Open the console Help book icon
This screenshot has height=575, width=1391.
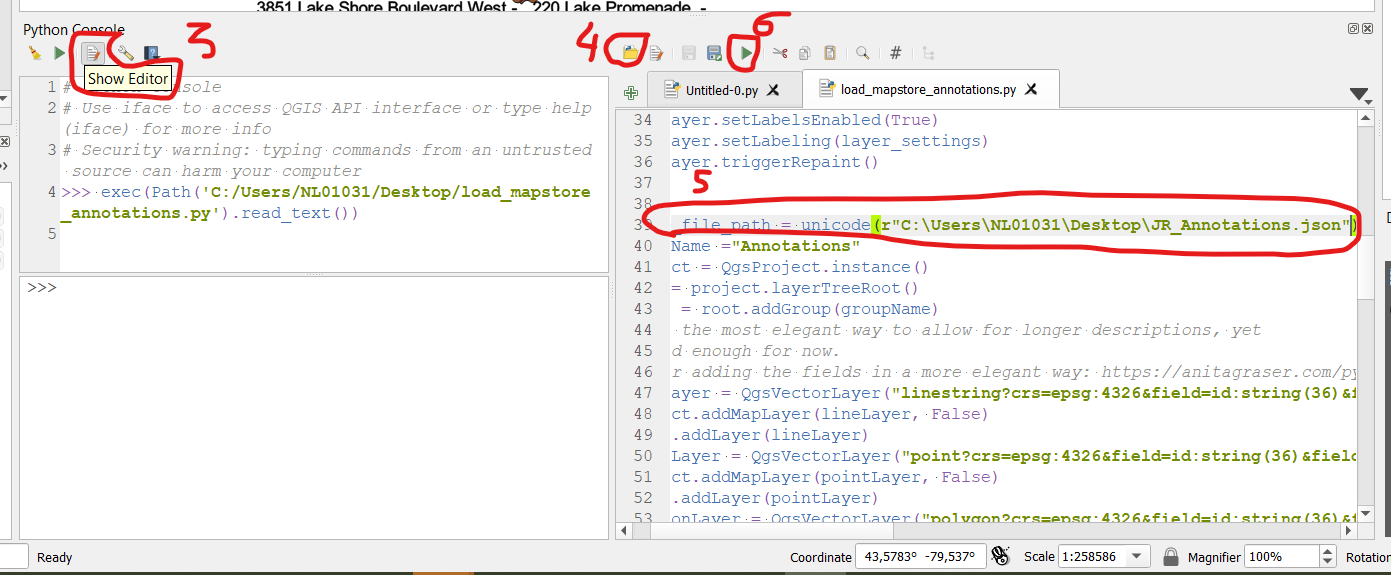(x=151, y=53)
